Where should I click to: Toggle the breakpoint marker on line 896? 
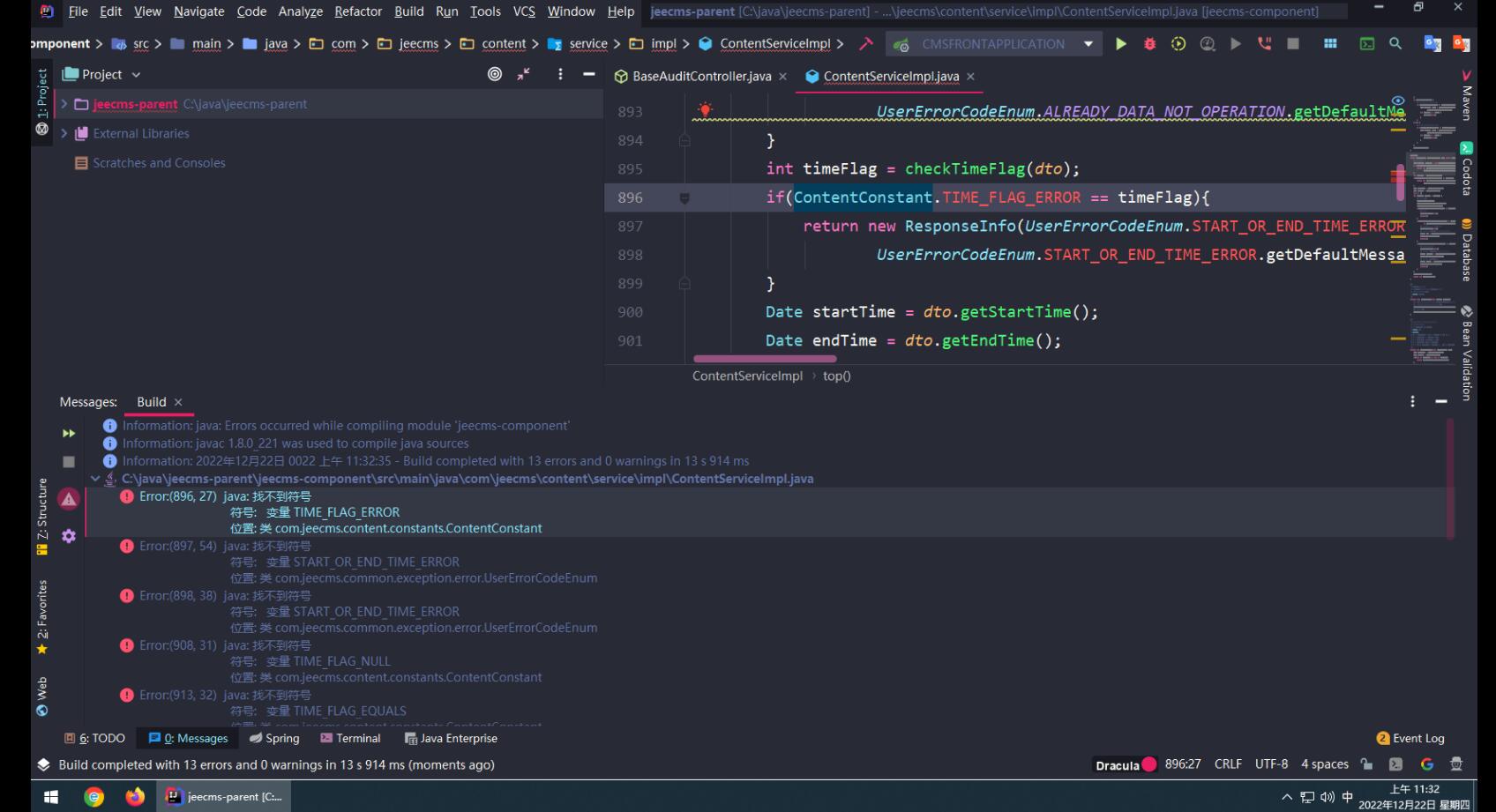(x=684, y=198)
